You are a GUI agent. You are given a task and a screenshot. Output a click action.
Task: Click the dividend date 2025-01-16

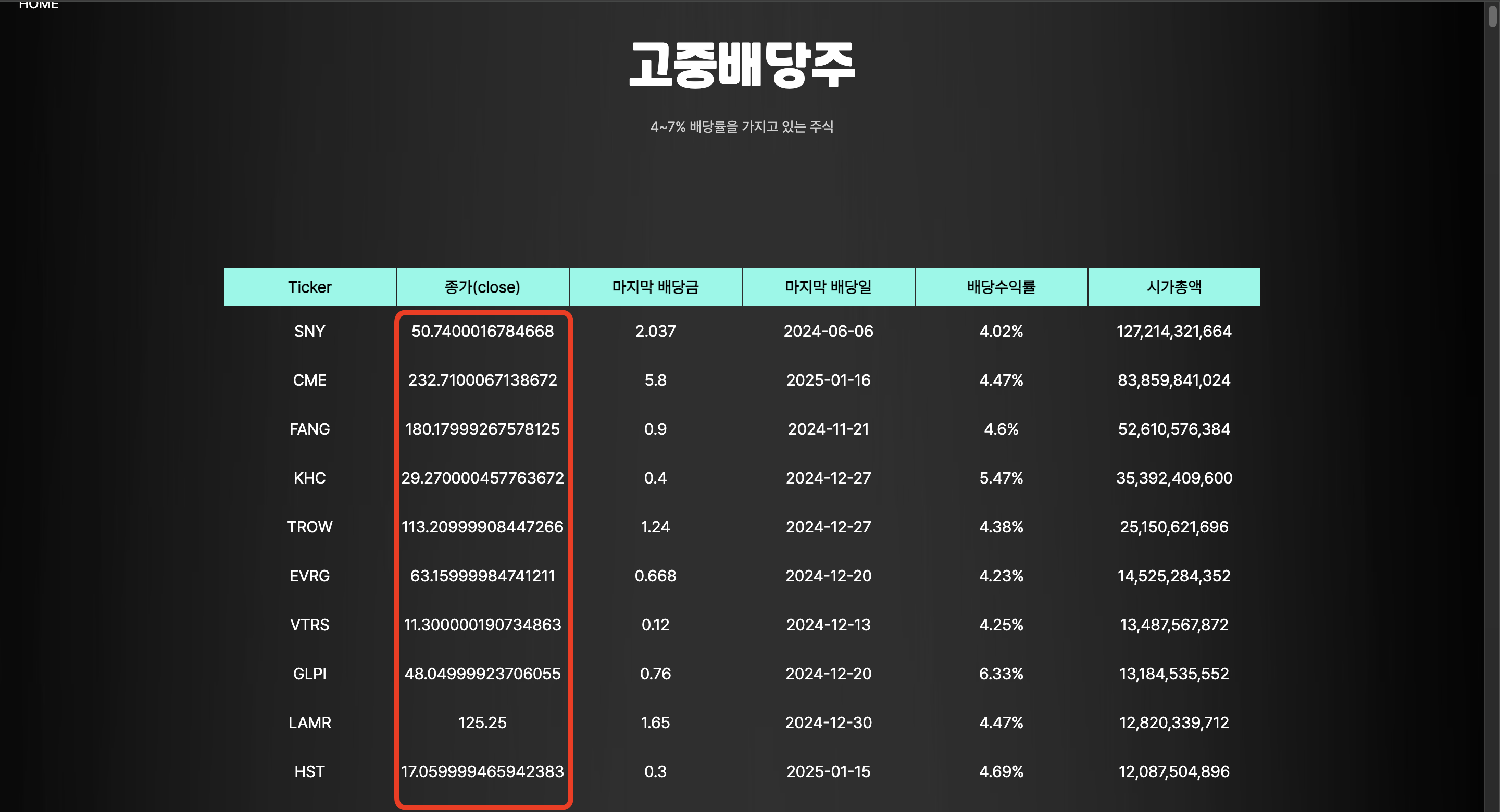coord(829,380)
